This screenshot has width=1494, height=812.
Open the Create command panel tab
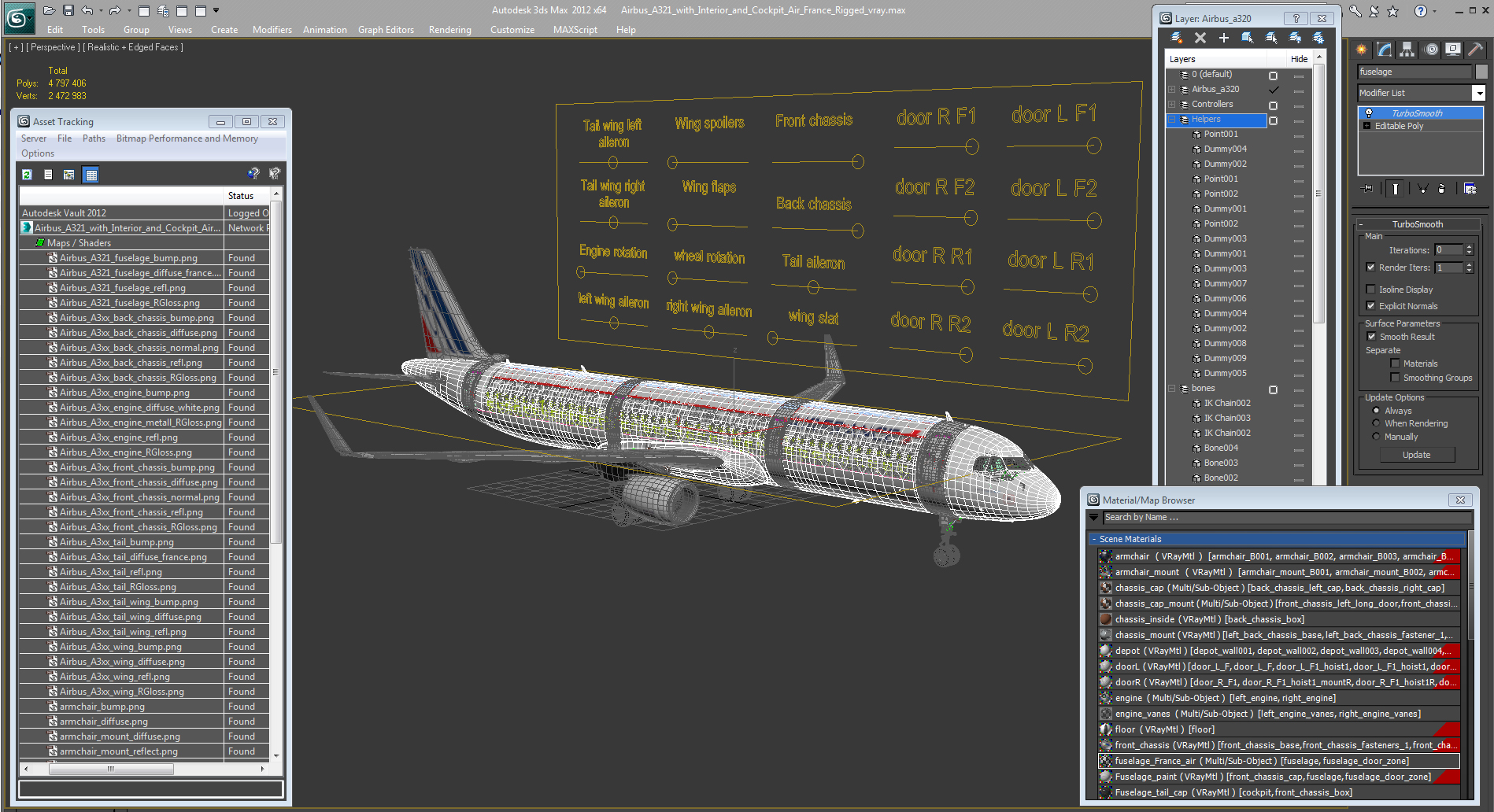pos(1362,50)
